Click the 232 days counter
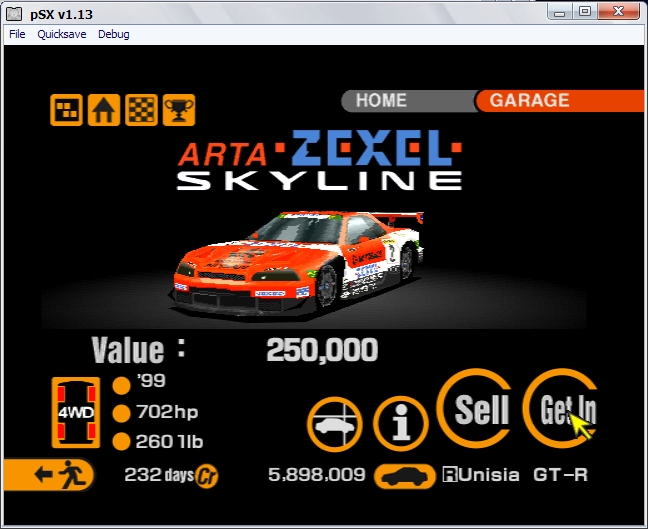Viewport: 648px width, 529px height. click(159, 475)
